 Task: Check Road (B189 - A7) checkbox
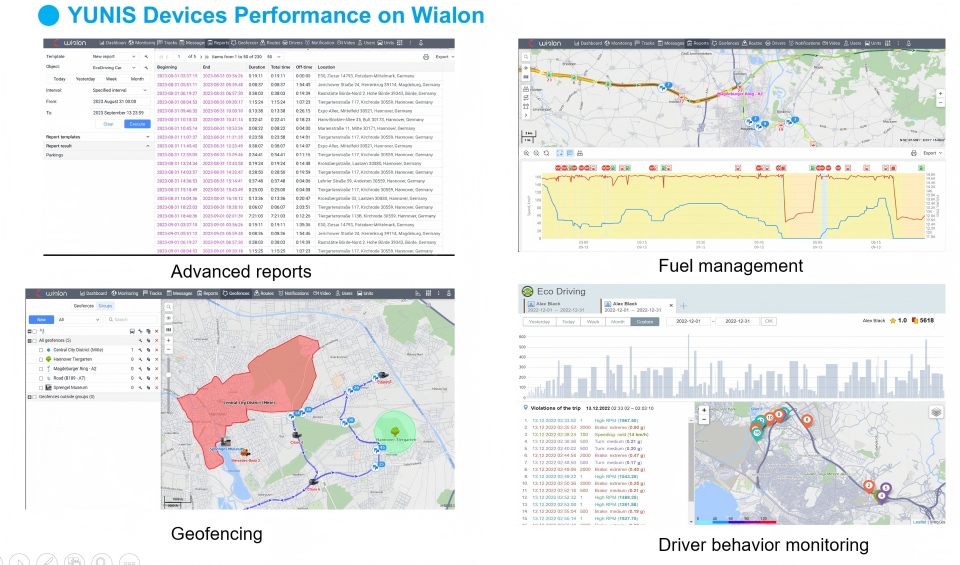[41, 378]
